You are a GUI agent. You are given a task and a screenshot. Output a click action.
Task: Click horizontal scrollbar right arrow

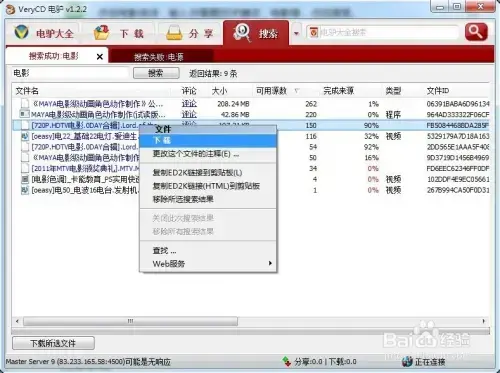(484, 321)
